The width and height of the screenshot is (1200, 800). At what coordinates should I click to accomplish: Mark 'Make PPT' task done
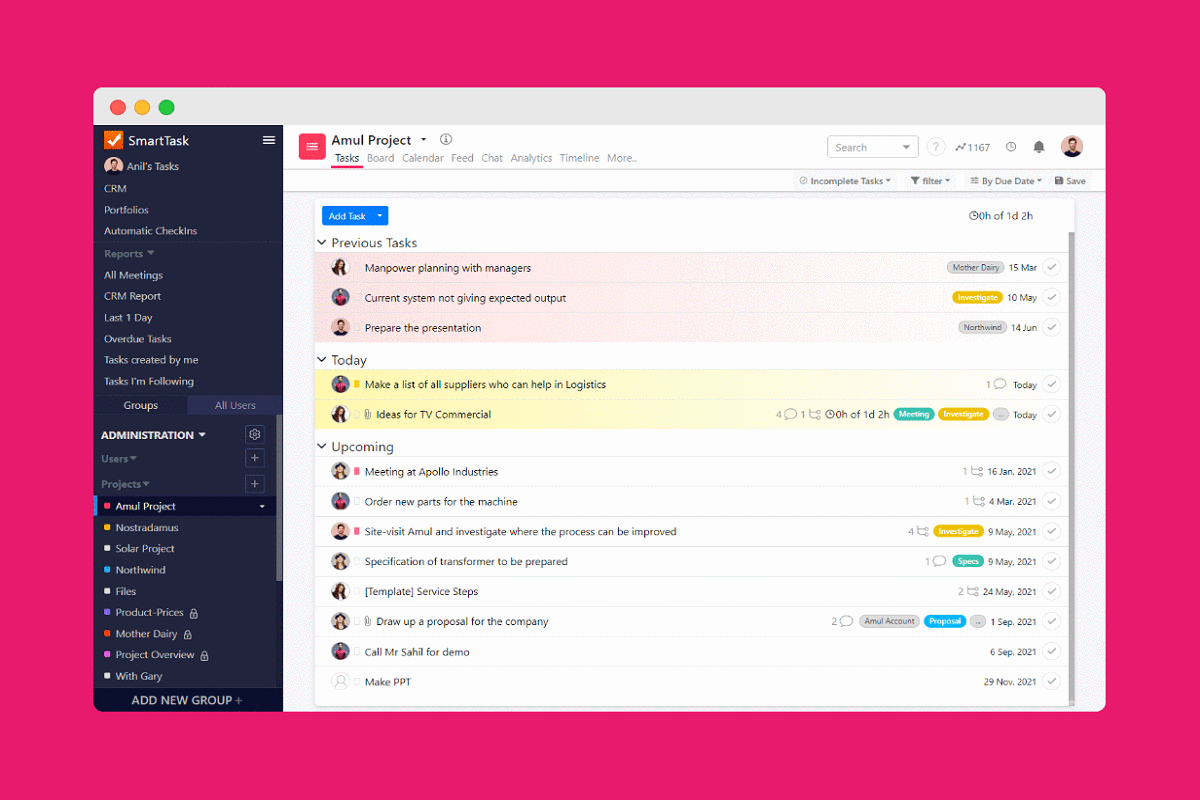pyautogui.click(x=1051, y=681)
